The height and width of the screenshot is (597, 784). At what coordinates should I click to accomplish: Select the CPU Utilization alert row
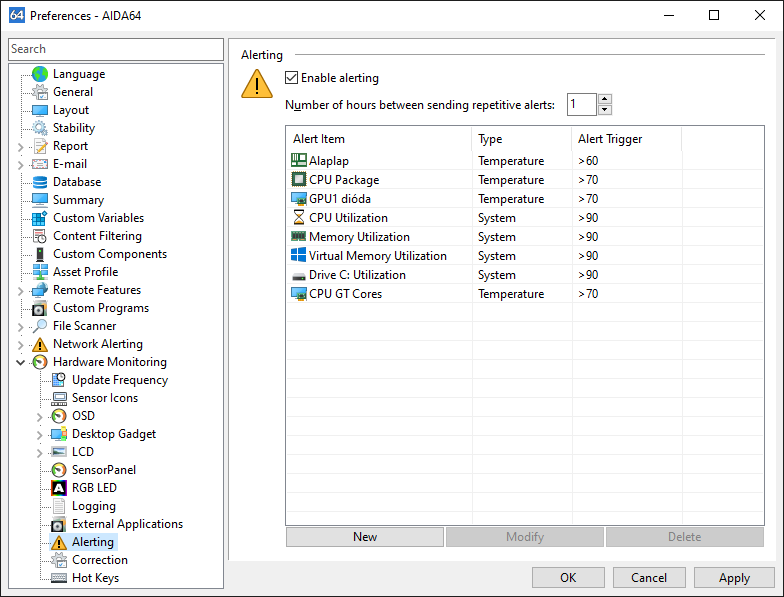(525, 218)
